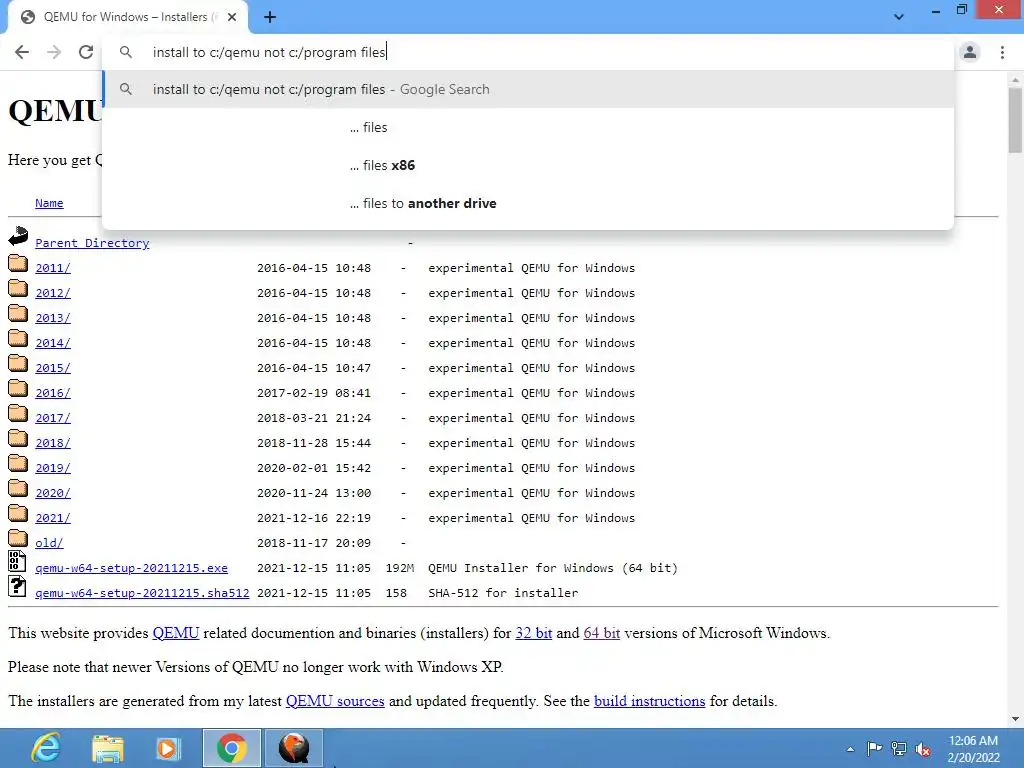
Task: Click the browser back arrow
Action: (22, 52)
